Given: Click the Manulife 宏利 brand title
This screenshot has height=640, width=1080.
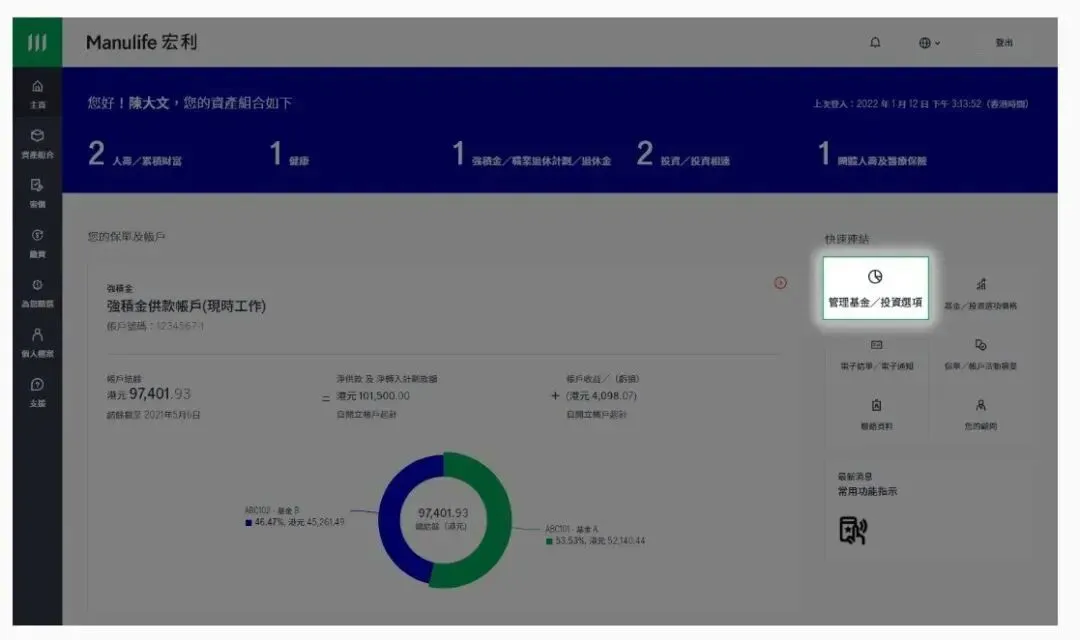Looking at the screenshot, I should 141,43.
